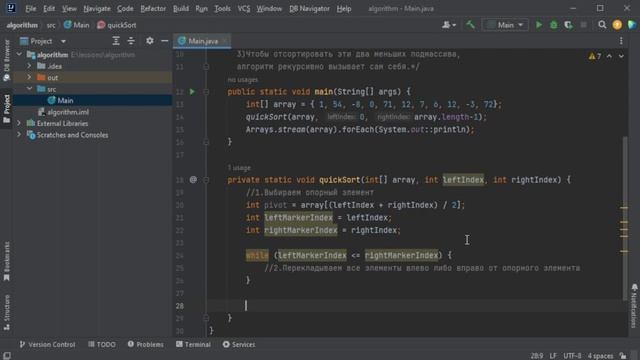Expand the .idea folder

point(29,66)
